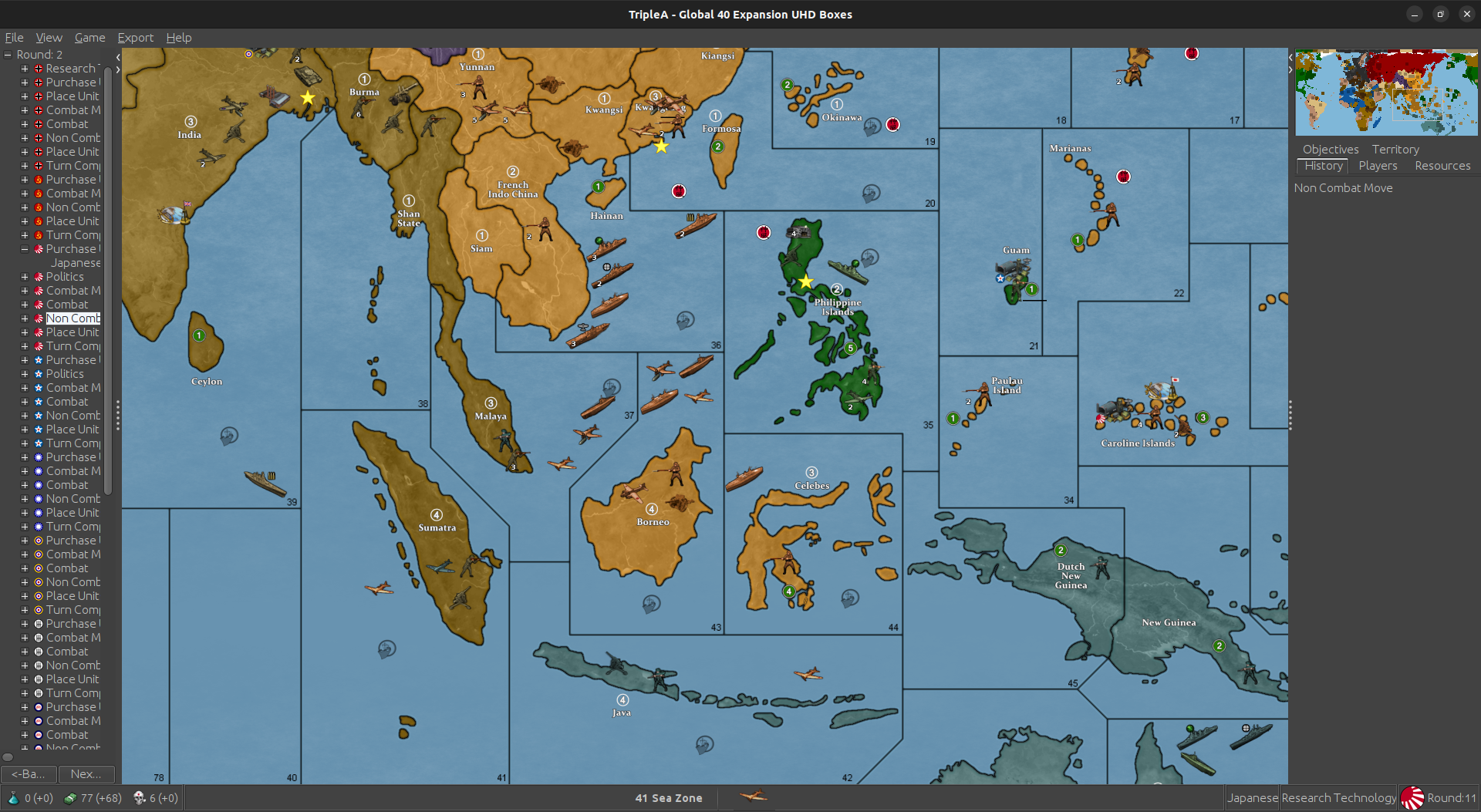1481x812 pixels.
Task: Click the skull suicide-tokens icon in status bar
Action: pyautogui.click(x=140, y=798)
